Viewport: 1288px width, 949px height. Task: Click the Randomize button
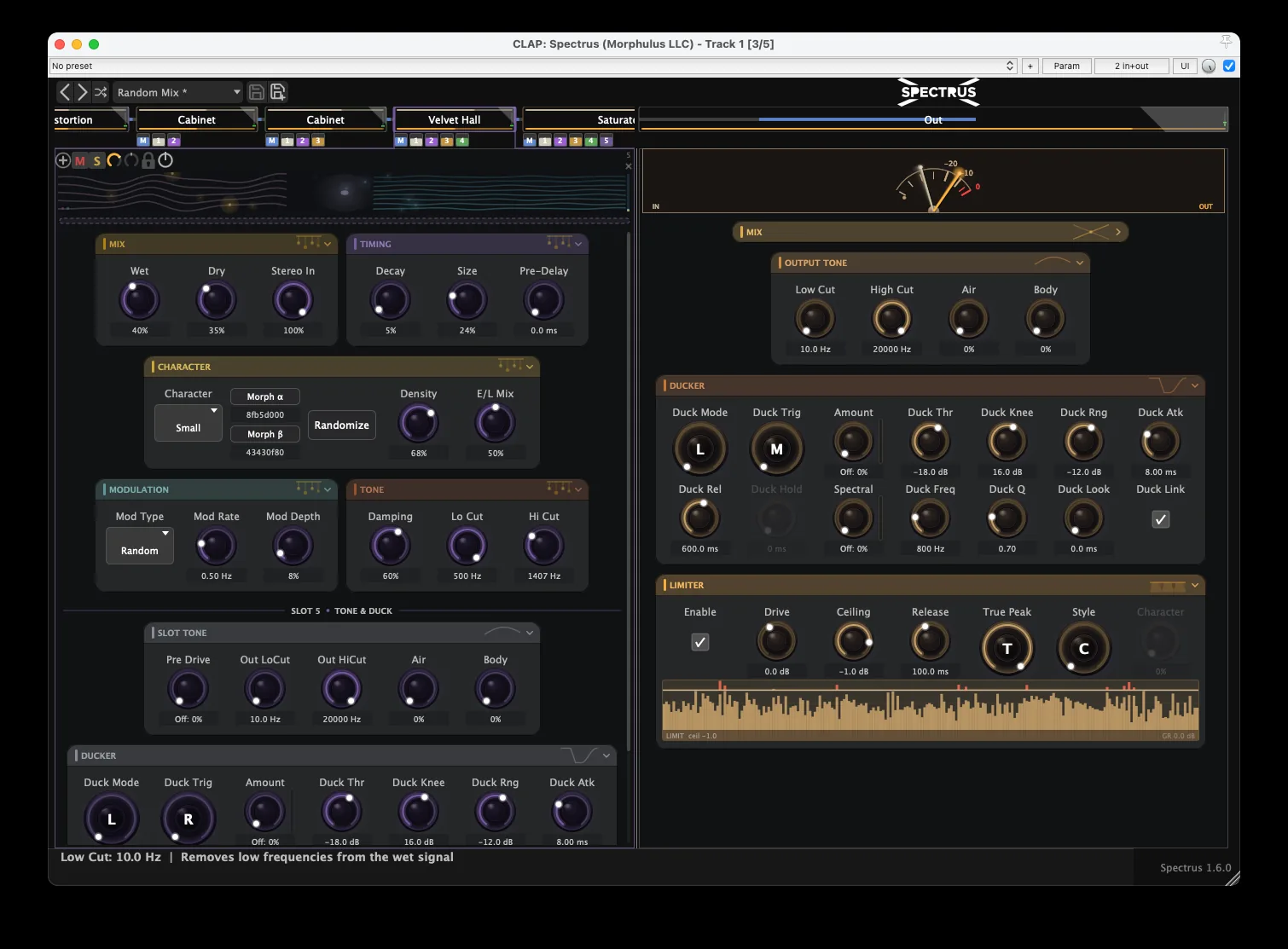click(x=342, y=425)
